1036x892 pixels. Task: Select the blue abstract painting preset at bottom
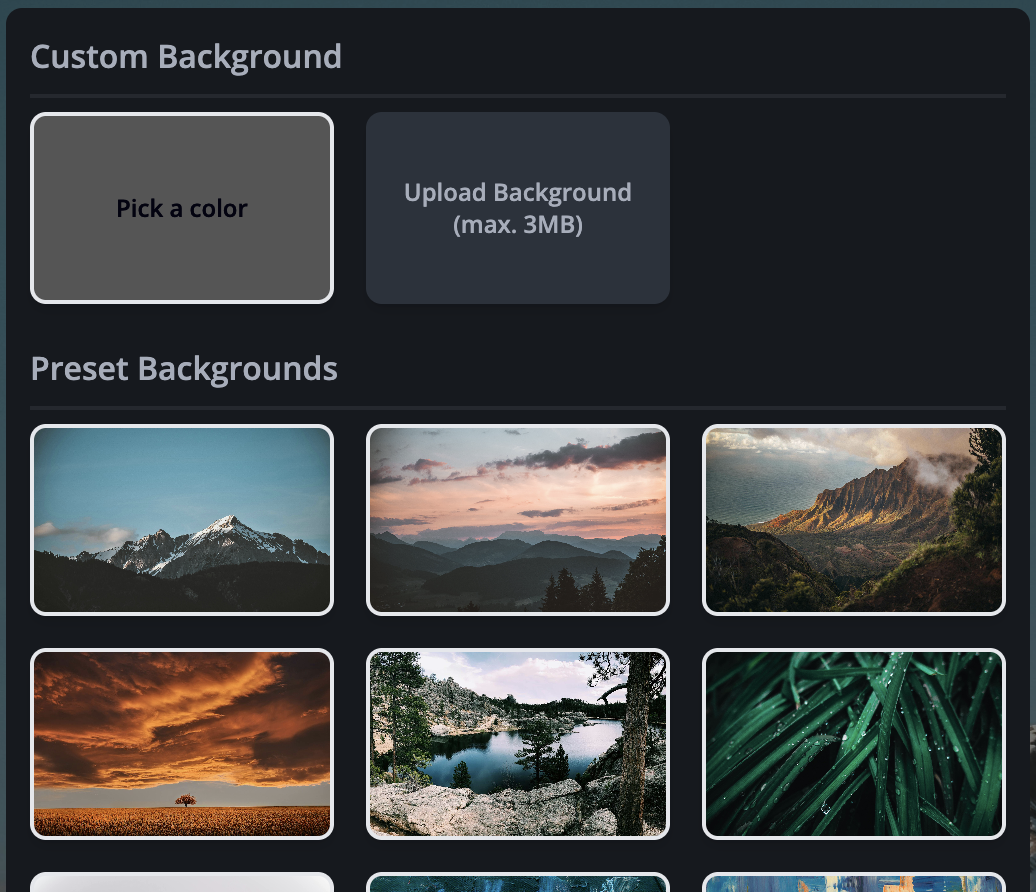(x=518, y=883)
